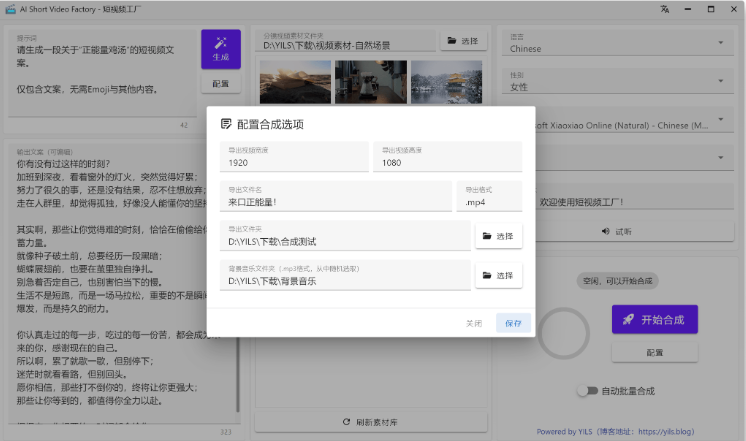The height and width of the screenshot is (441, 746).
Task: Click 关闭 to close the dialog
Action: 474,323
